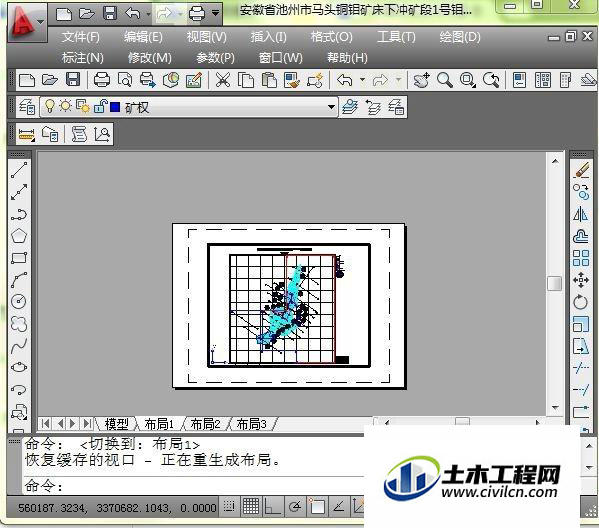Select the Erase modify tool
The width and height of the screenshot is (599, 528).
tap(581, 170)
